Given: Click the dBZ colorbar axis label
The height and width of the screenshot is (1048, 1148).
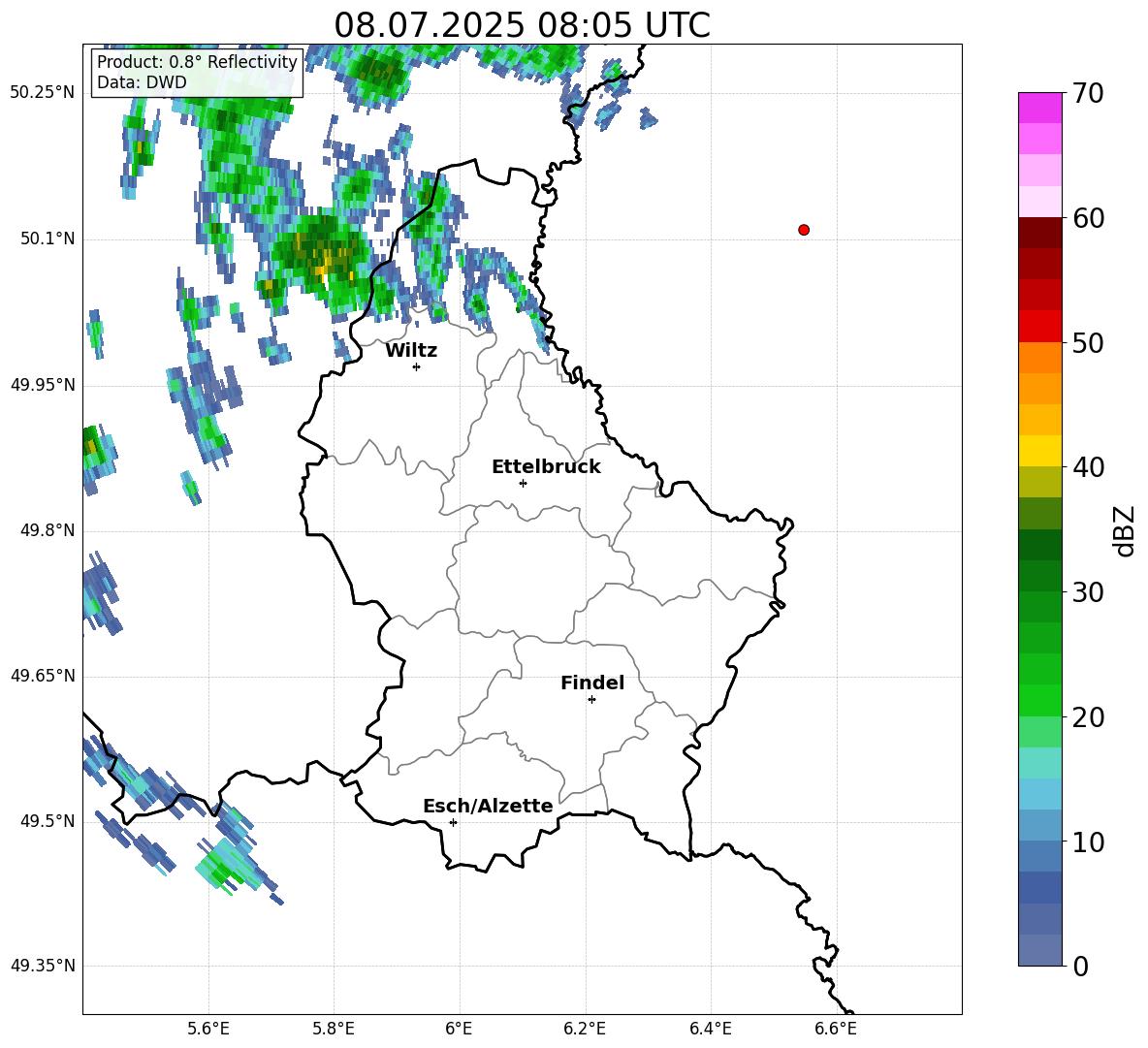Looking at the screenshot, I should point(1124,530).
